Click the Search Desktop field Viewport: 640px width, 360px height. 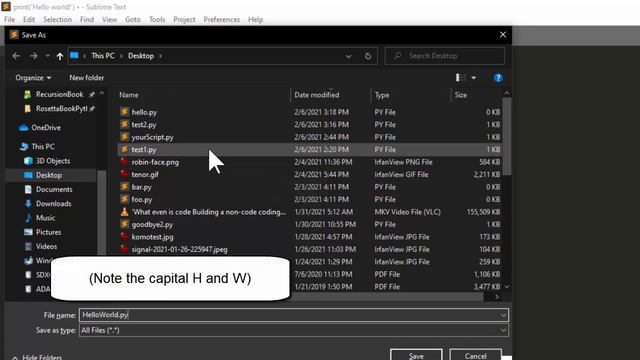(445, 56)
